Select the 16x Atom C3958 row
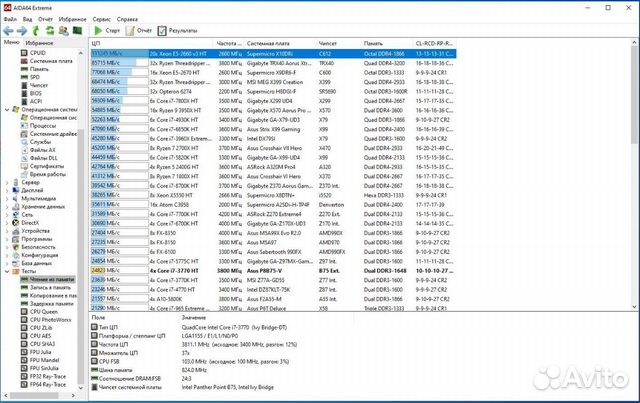Image resolution: width=640 pixels, height=403 pixels. [x=273, y=205]
